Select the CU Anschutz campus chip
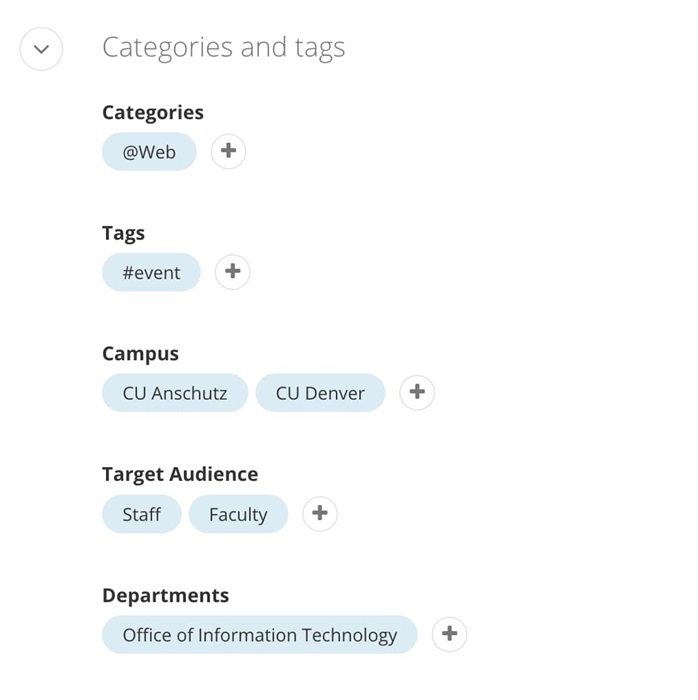Image resolution: width=698 pixels, height=700 pixels. [175, 392]
